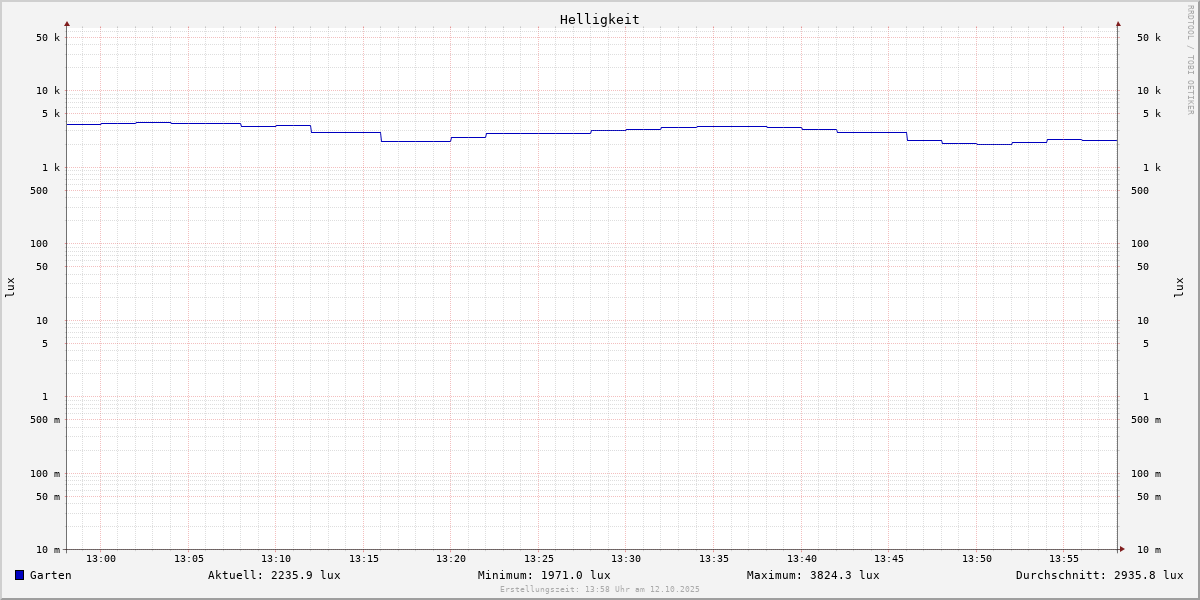The height and width of the screenshot is (600, 1200).
Task: Click the Minimum 1971.0 lux value
Action: tap(544, 575)
